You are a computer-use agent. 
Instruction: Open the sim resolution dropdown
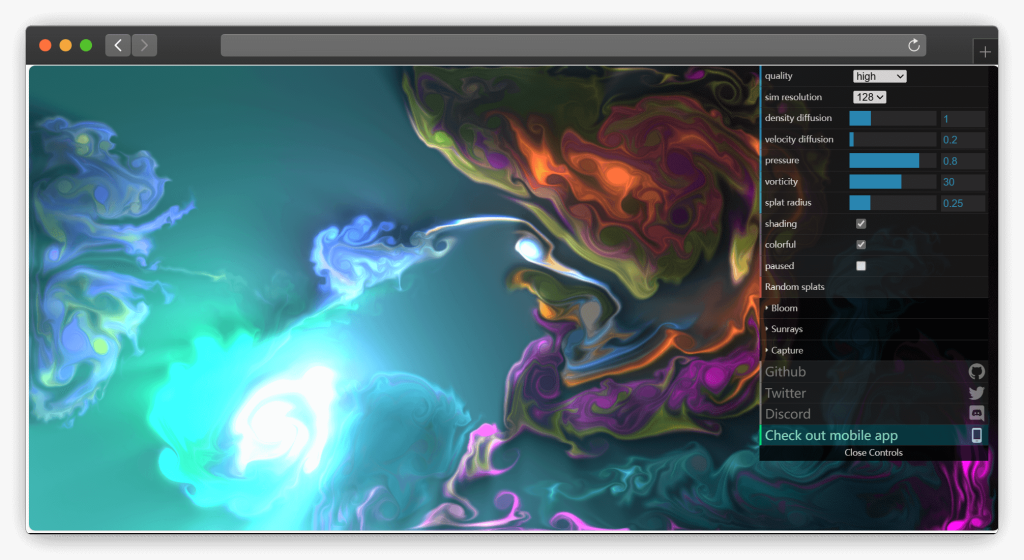[x=869, y=97]
